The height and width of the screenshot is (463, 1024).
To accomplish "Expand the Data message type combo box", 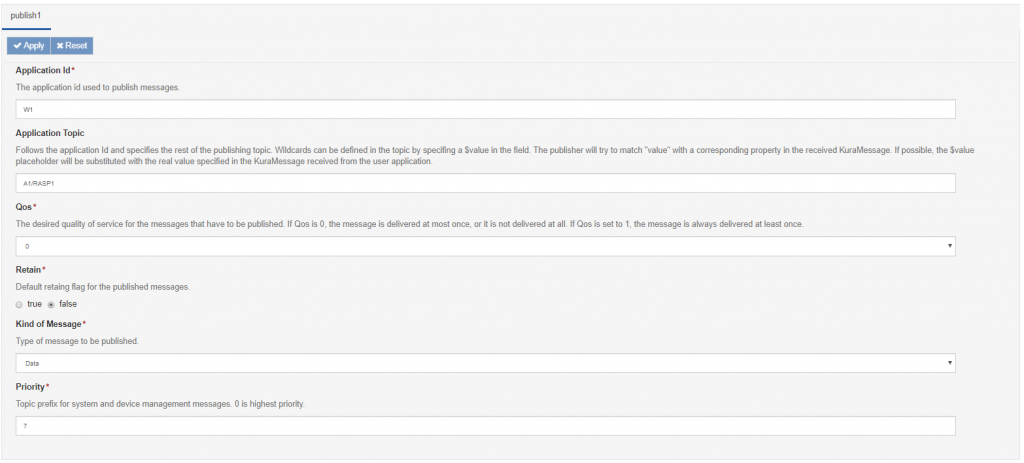I will 485,363.
